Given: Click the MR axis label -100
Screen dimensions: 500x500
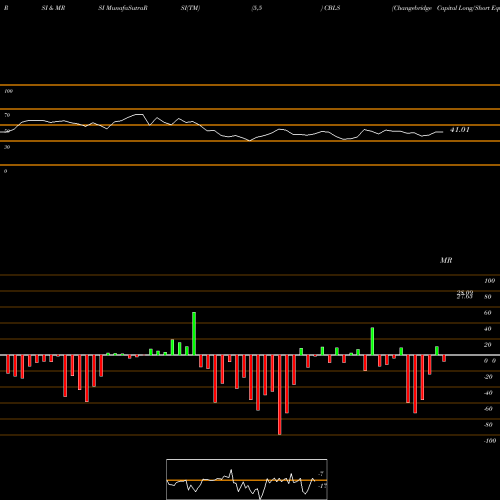Looking at the screenshot, I should pyautogui.click(x=490, y=441).
